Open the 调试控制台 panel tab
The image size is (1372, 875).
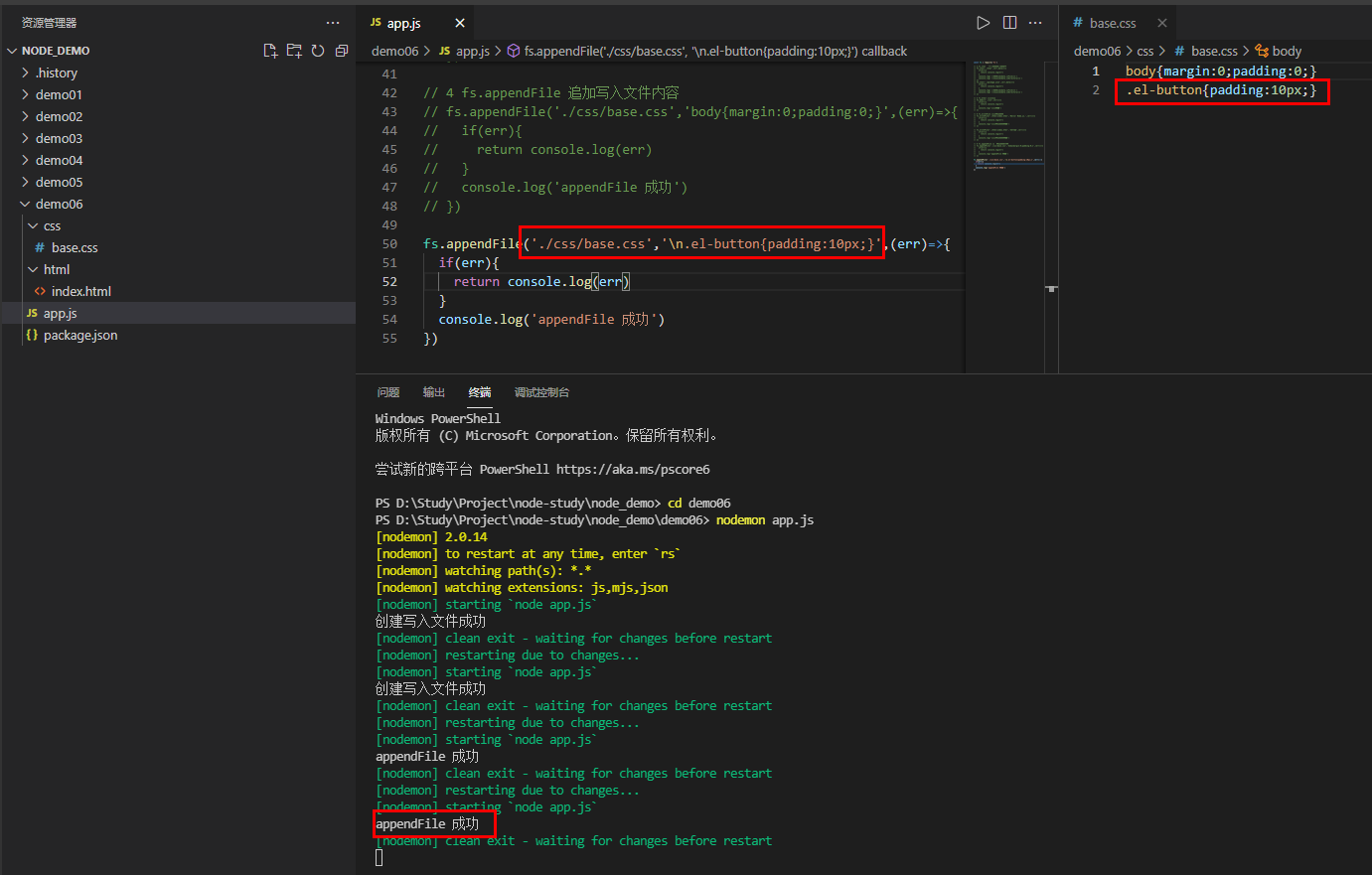541,391
